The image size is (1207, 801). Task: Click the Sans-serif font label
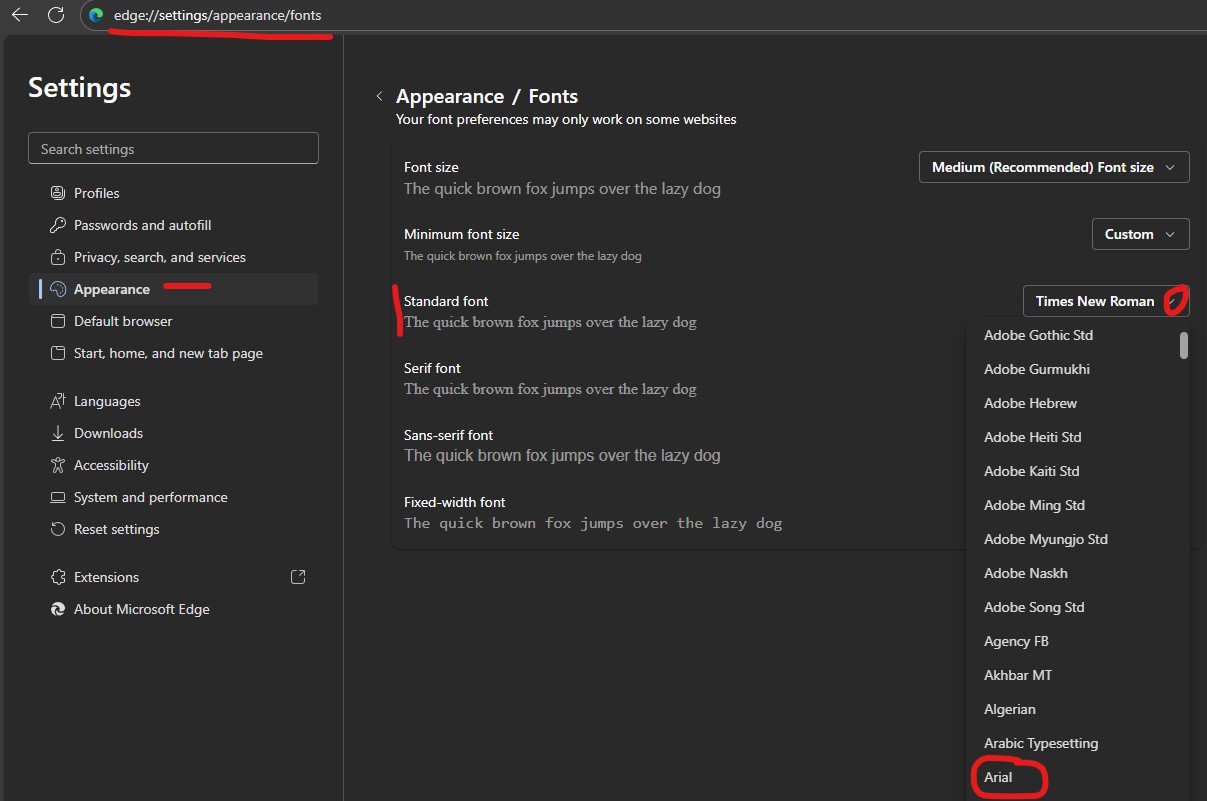point(449,435)
